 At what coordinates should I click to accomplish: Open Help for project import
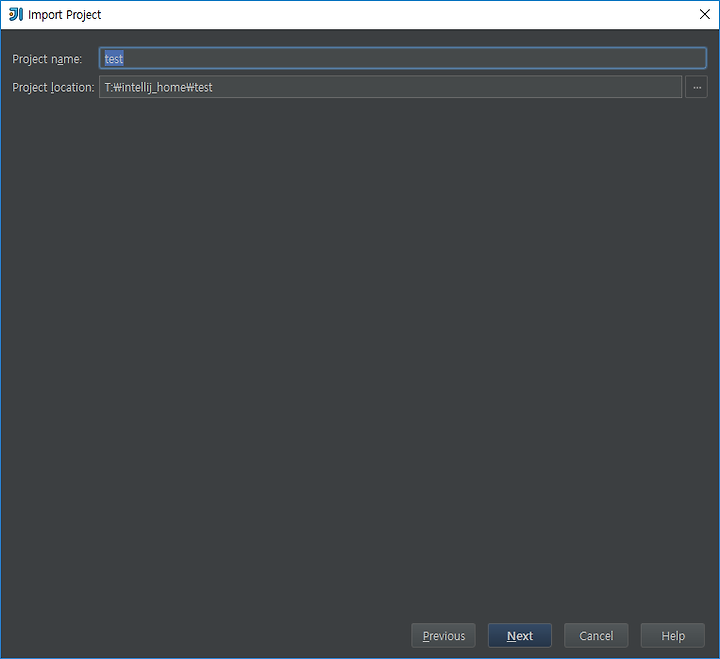point(673,636)
